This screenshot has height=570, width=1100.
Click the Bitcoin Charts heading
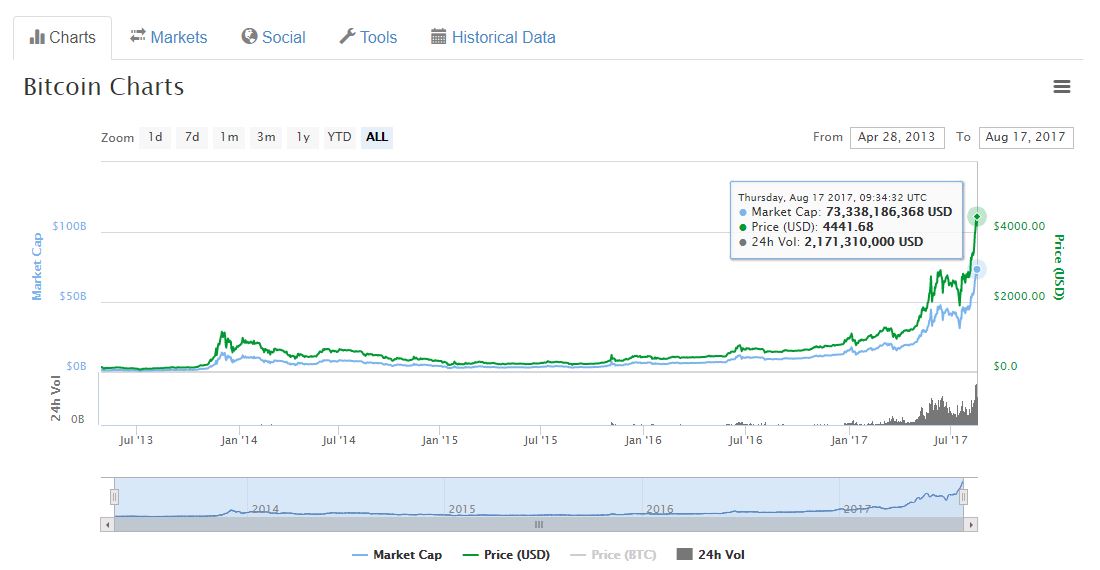(104, 86)
